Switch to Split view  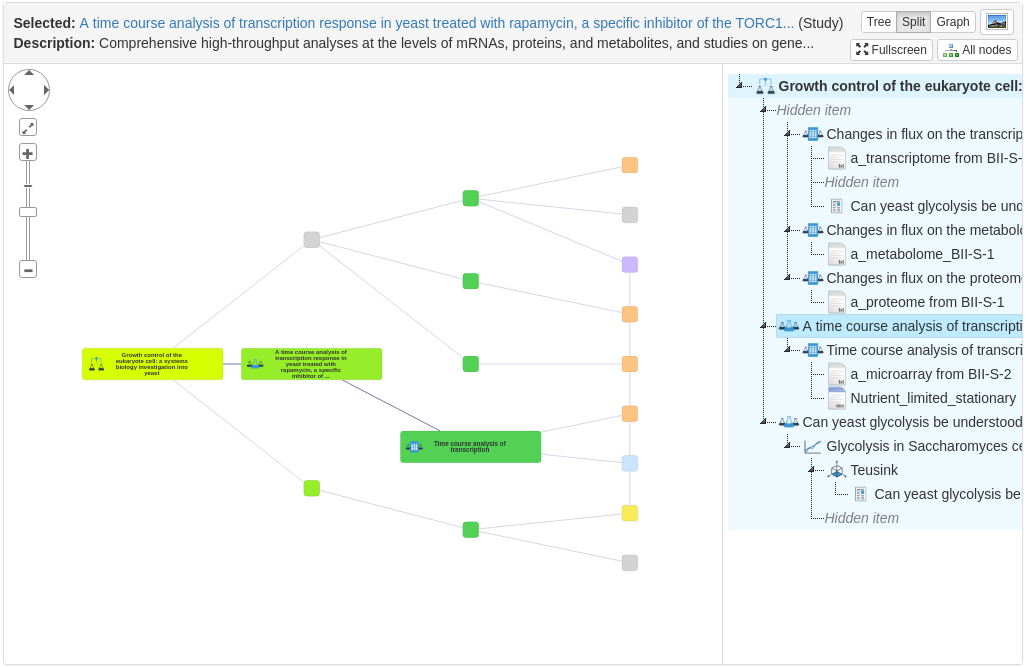(913, 22)
